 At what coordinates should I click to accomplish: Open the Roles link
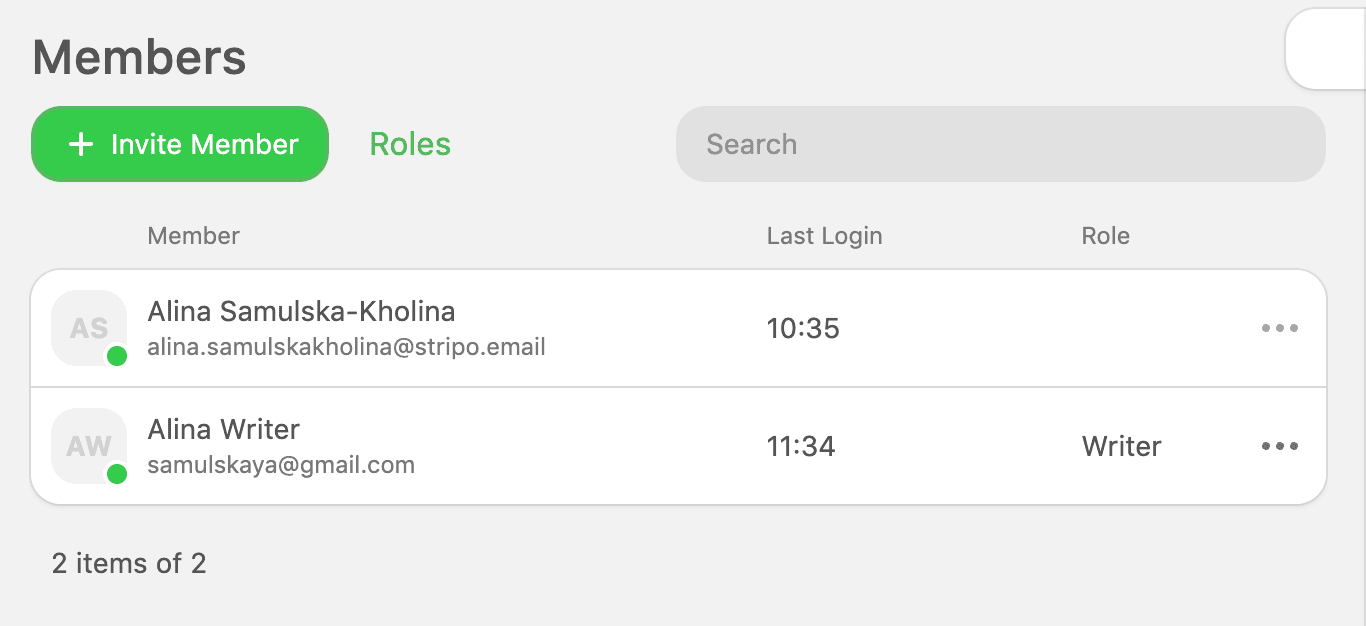click(x=410, y=144)
